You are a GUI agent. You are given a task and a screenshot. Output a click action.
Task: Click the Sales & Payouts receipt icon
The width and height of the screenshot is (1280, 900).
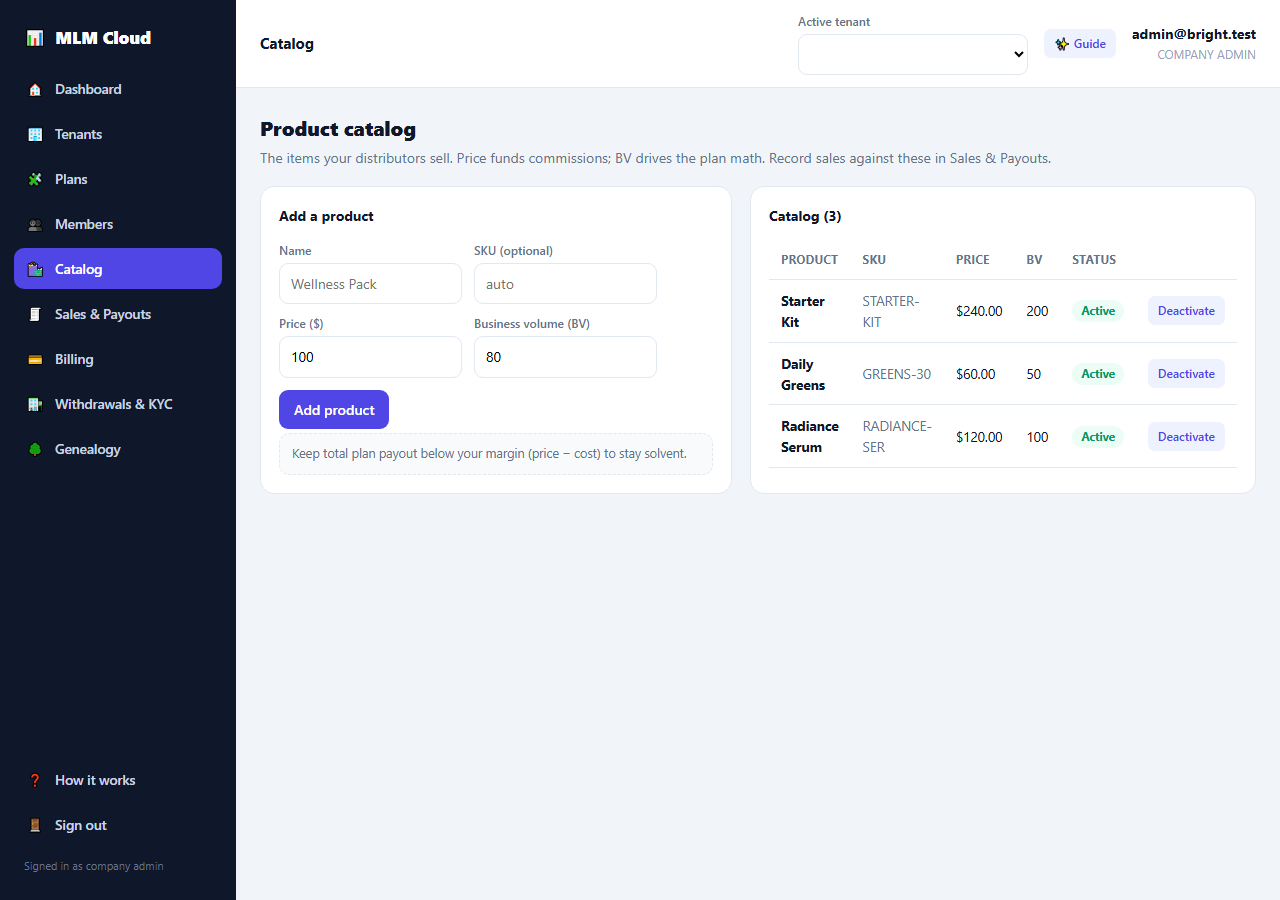(35, 314)
